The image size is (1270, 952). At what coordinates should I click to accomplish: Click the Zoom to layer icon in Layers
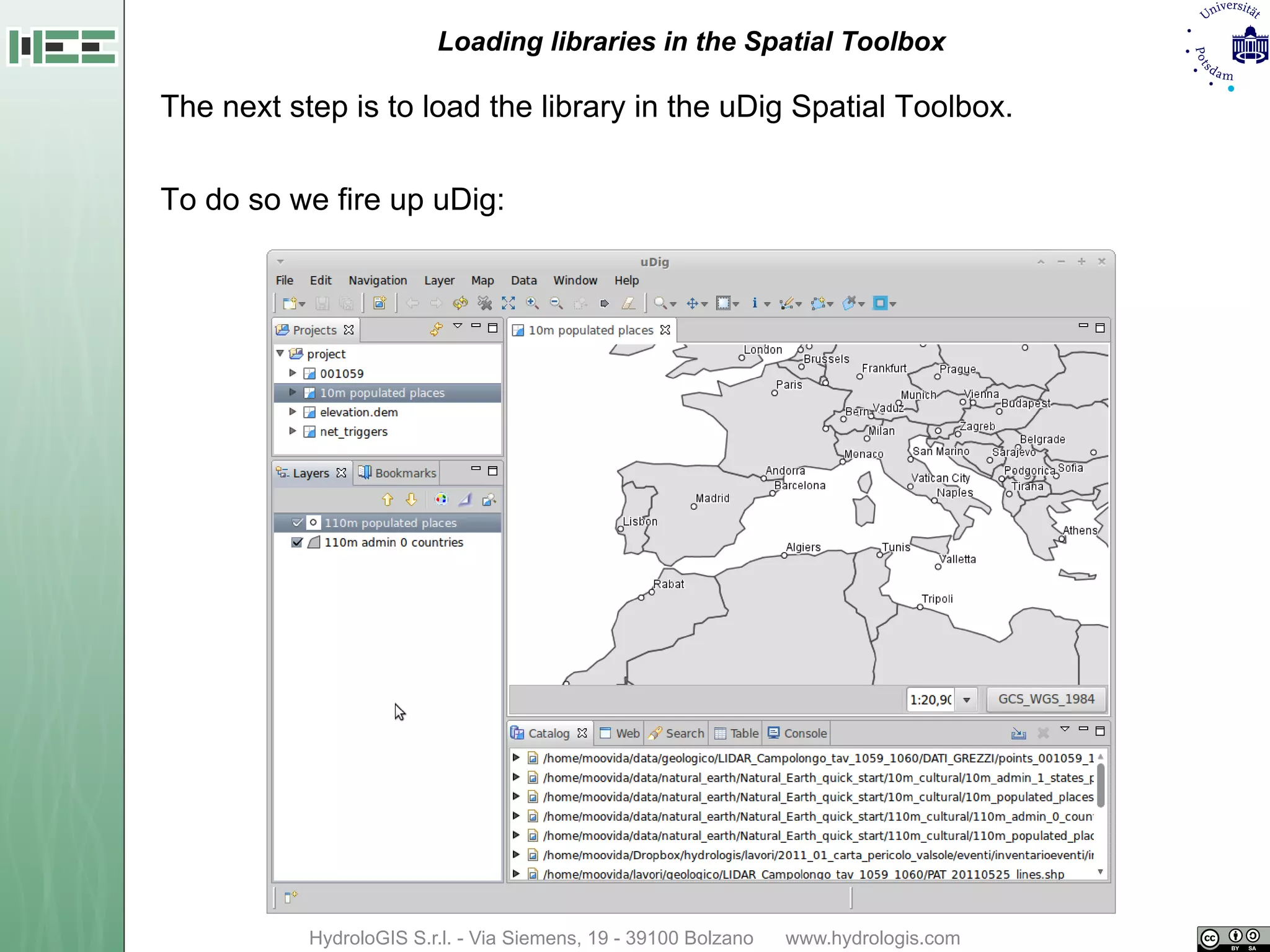(489, 500)
